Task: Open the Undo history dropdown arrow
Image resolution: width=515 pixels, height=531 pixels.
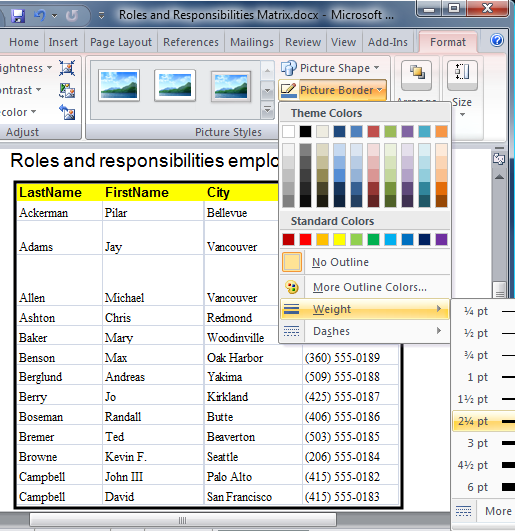Action: click(x=55, y=16)
